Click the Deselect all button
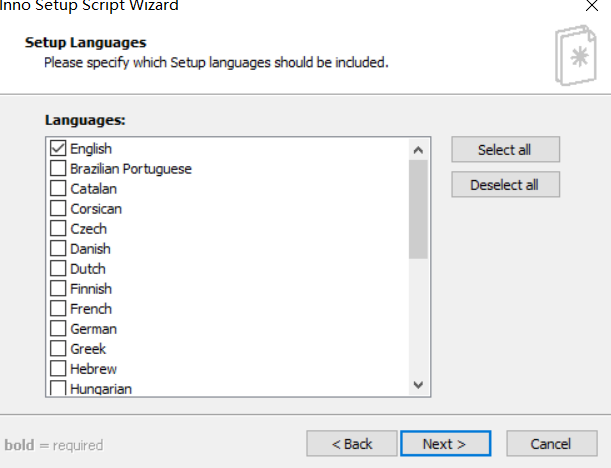Image resolution: width=611 pixels, height=468 pixels. click(x=505, y=184)
